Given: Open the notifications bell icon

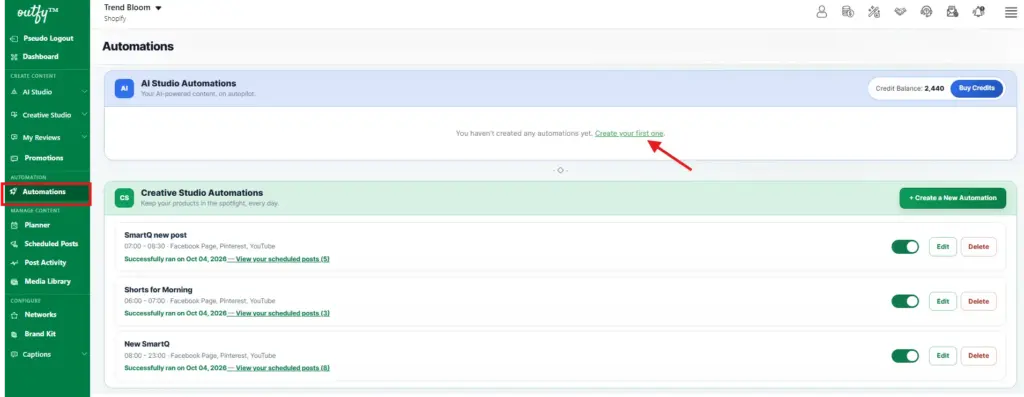Looking at the screenshot, I should (978, 12).
